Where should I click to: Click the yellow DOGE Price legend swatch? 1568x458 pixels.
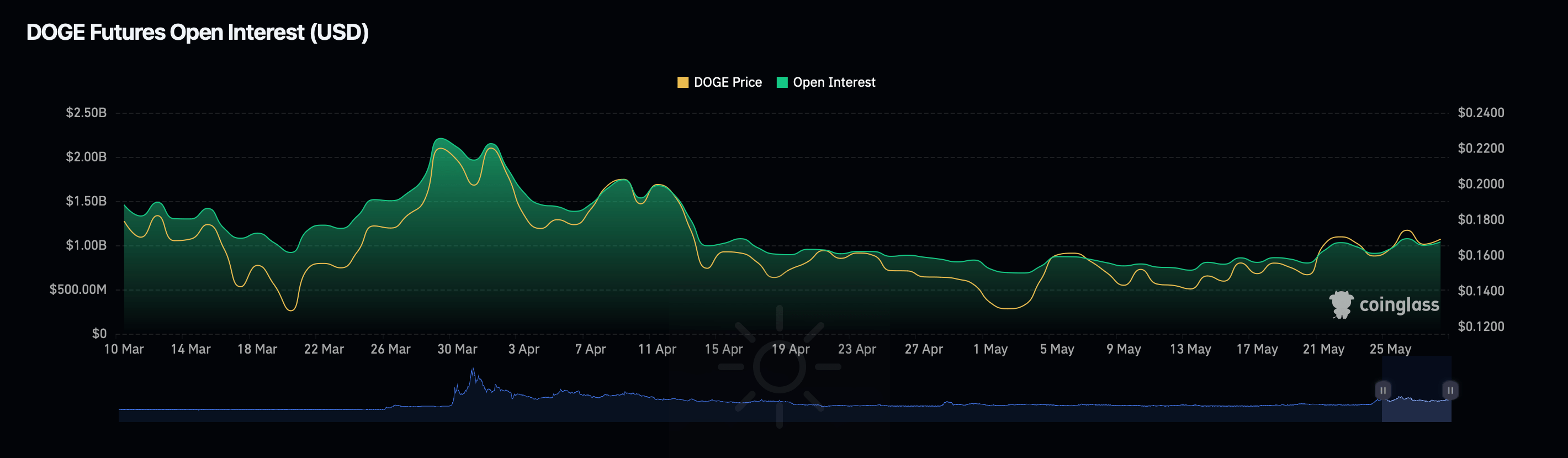click(x=682, y=82)
